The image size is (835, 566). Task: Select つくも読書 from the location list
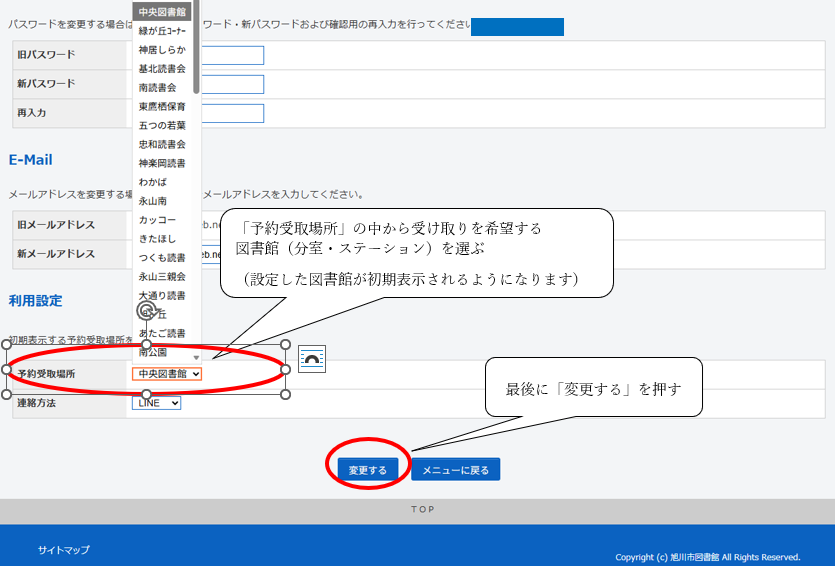163,258
